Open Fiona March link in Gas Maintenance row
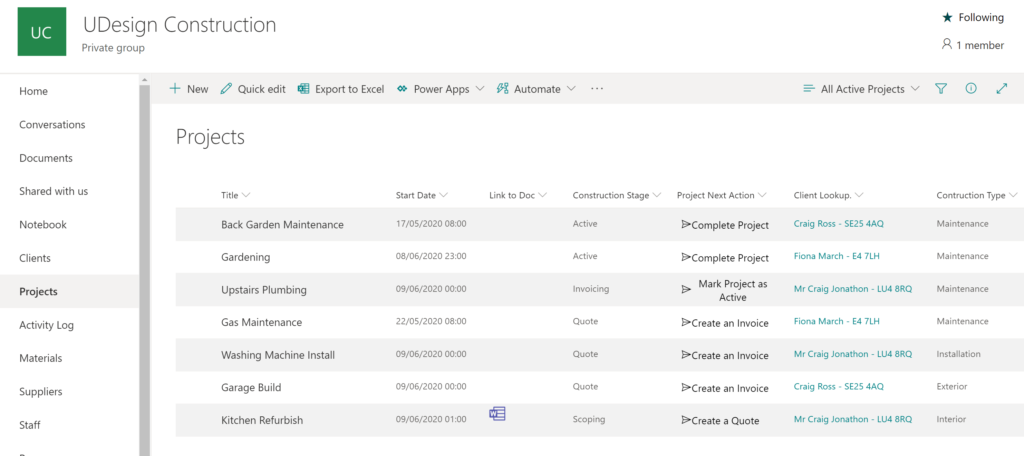Screen dimensions: 1024x456 pos(837,321)
